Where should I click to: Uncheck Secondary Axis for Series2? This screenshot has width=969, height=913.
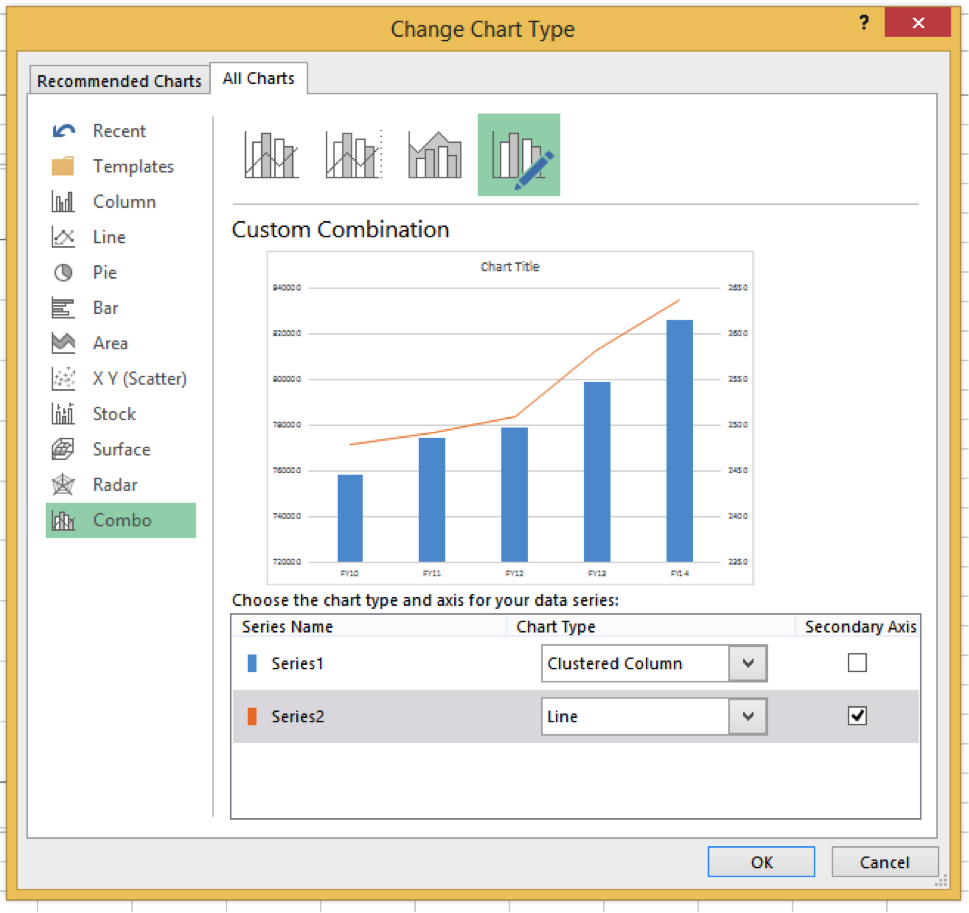857,716
